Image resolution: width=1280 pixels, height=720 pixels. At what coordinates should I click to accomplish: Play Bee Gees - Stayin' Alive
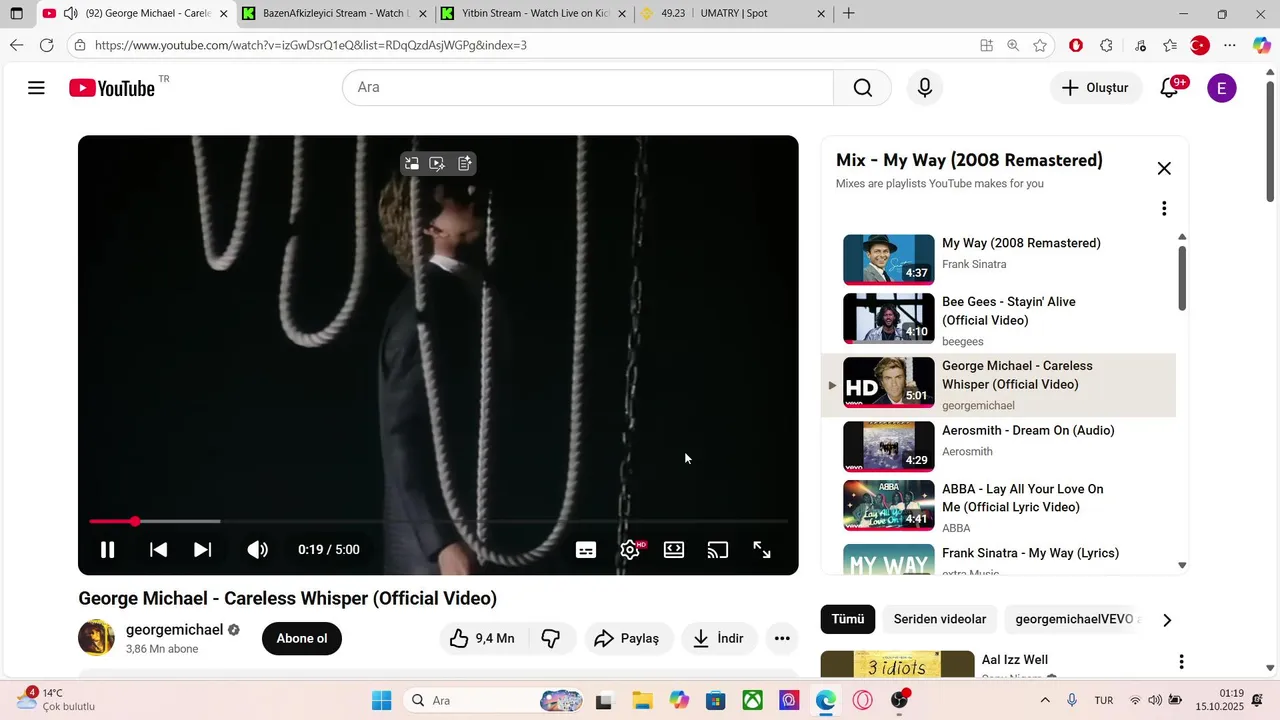coord(998,319)
